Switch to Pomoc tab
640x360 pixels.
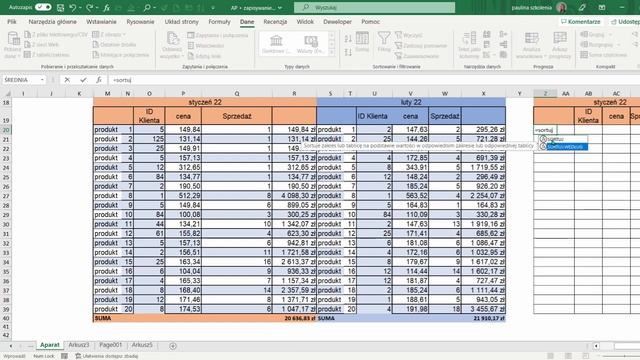coord(370,22)
